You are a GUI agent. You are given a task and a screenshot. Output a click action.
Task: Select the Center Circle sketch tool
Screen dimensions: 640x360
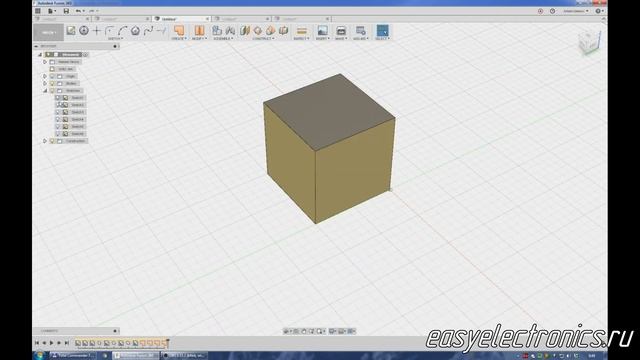click(x=84, y=31)
